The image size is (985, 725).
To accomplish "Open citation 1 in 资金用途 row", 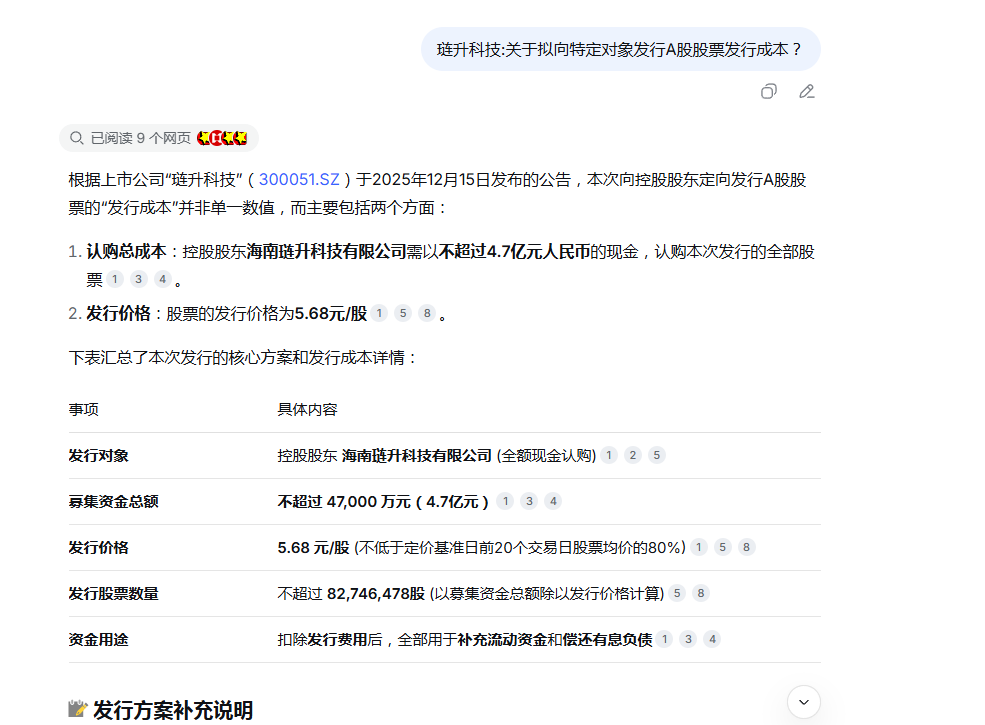I will pos(665,639).
